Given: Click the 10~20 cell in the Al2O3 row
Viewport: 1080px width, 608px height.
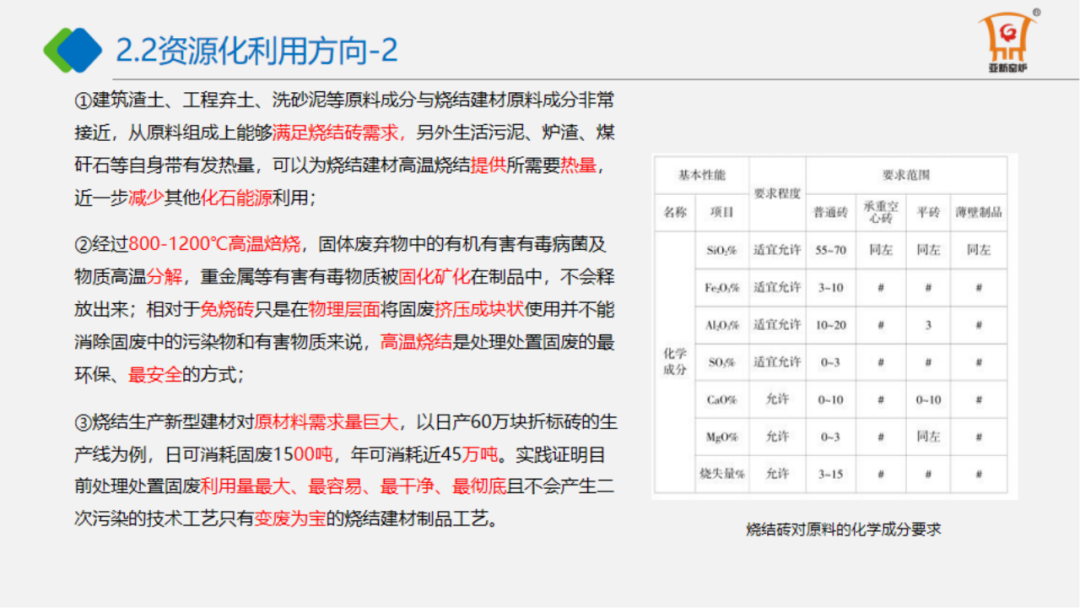Looking at the screenshot, I should [829, 324].
